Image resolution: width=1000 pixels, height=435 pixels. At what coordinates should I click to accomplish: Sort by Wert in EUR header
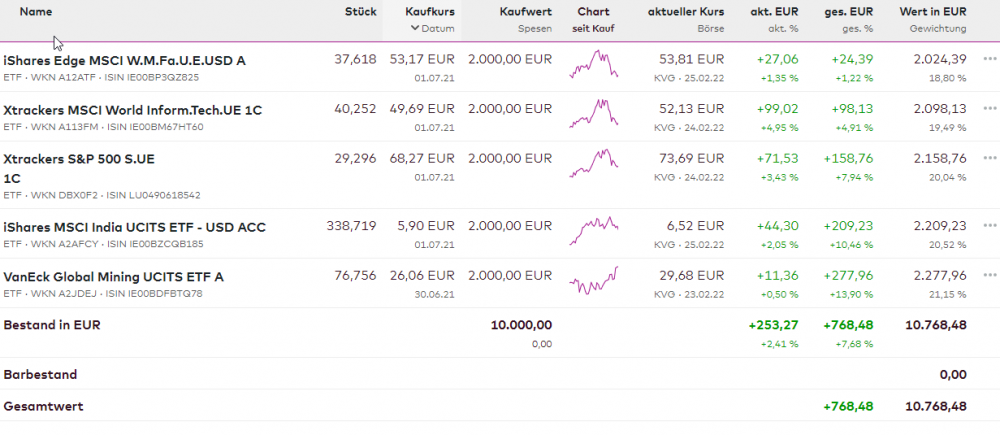[x=933, y=12]
